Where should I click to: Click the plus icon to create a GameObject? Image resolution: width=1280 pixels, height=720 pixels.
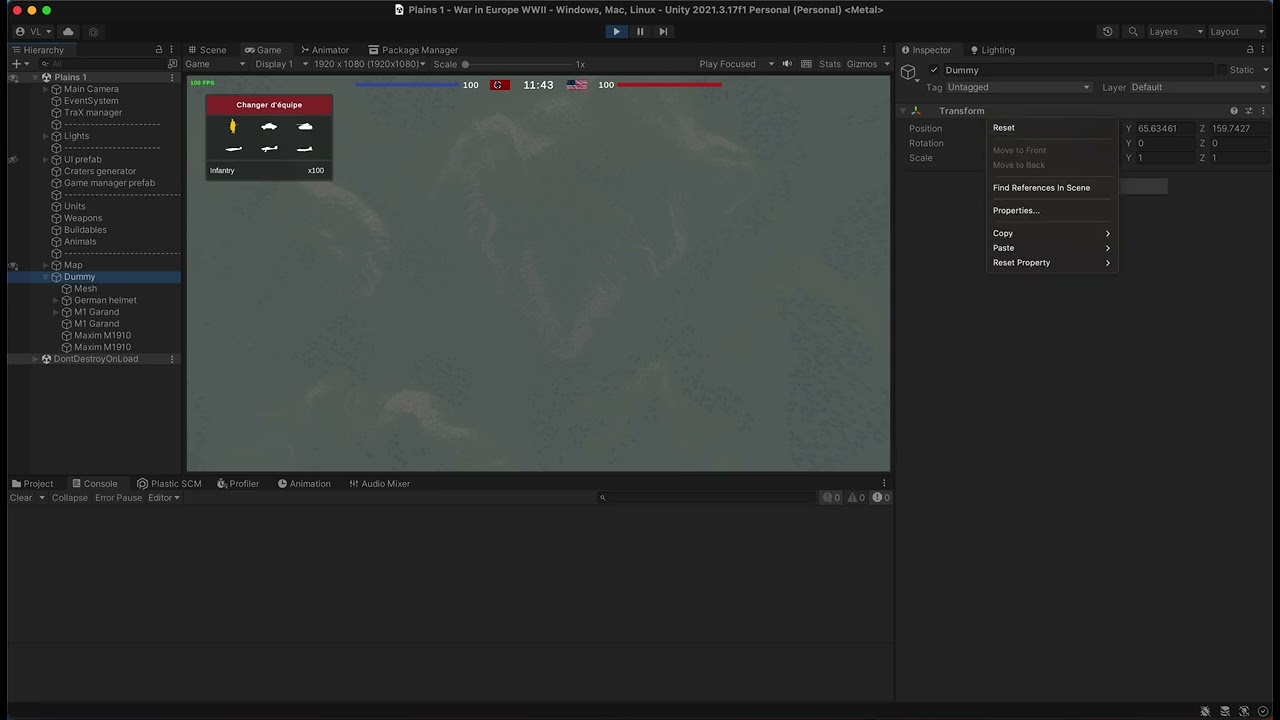coord(17,64)
